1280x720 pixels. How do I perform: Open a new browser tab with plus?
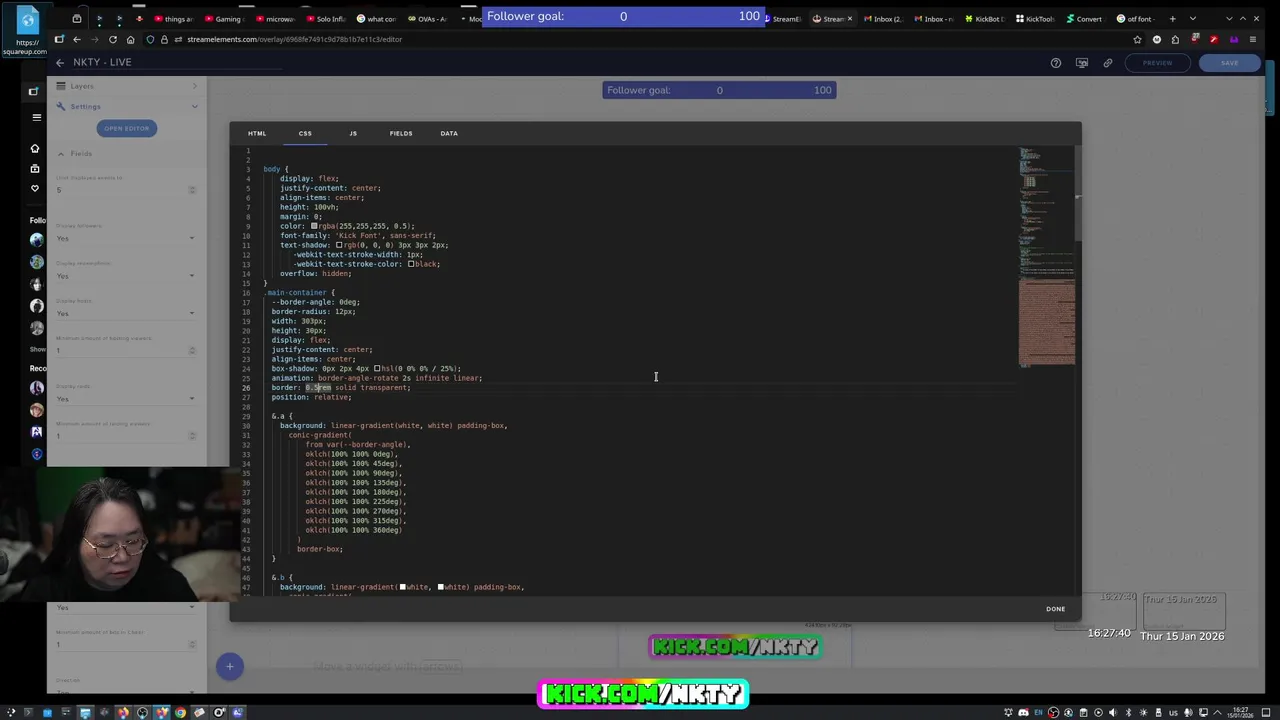[x=1173, y=18]
